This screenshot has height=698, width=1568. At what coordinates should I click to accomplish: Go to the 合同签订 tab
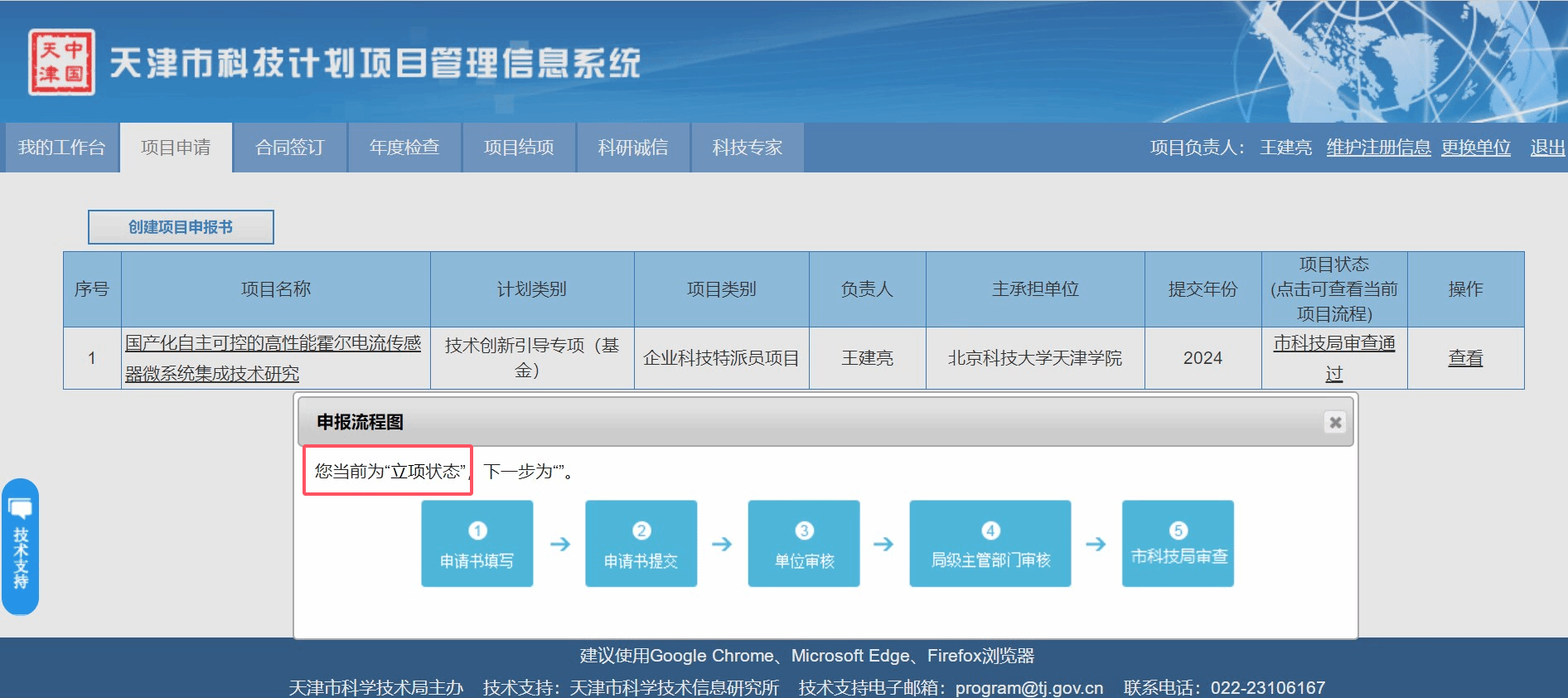pyautogui.click(x=290, y=148)
